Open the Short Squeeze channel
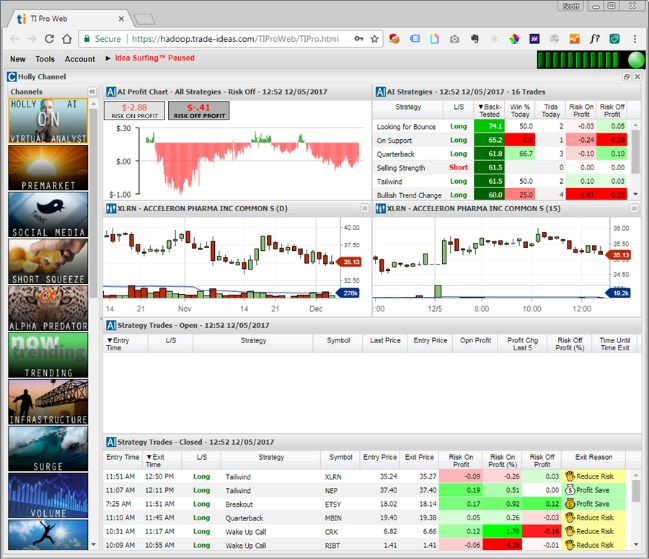Viewport: 649px width, 559px height. pyautogui.click(x=48, y=261)
